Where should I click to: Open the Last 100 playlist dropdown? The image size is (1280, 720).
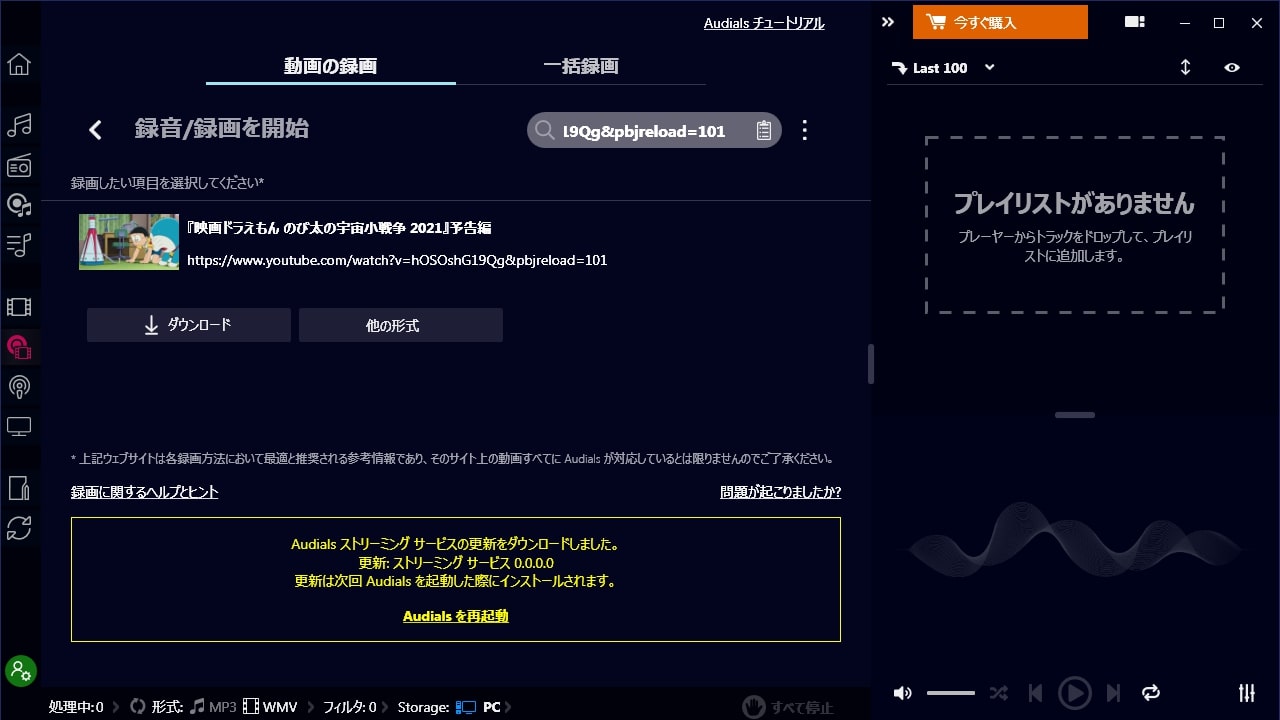pyautogui.click(x=942, y=68)
